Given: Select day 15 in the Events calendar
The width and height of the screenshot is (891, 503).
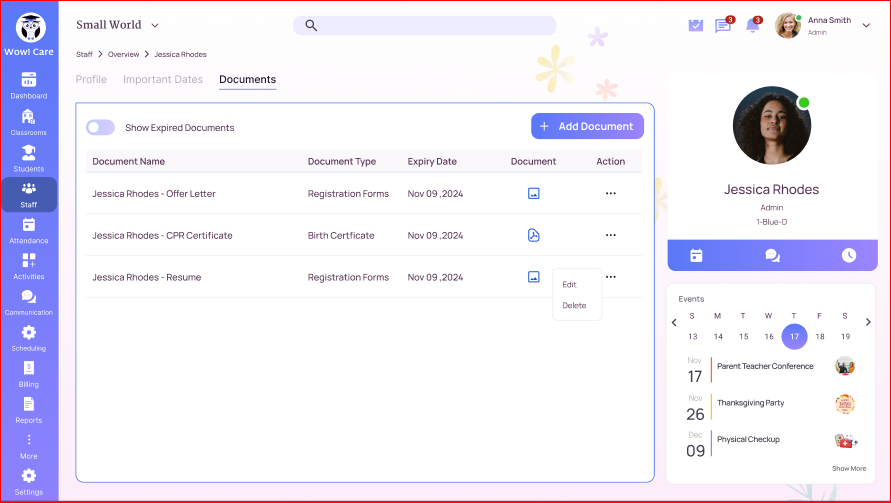Looking at the screenshot, I should click(x=743, y=337).
